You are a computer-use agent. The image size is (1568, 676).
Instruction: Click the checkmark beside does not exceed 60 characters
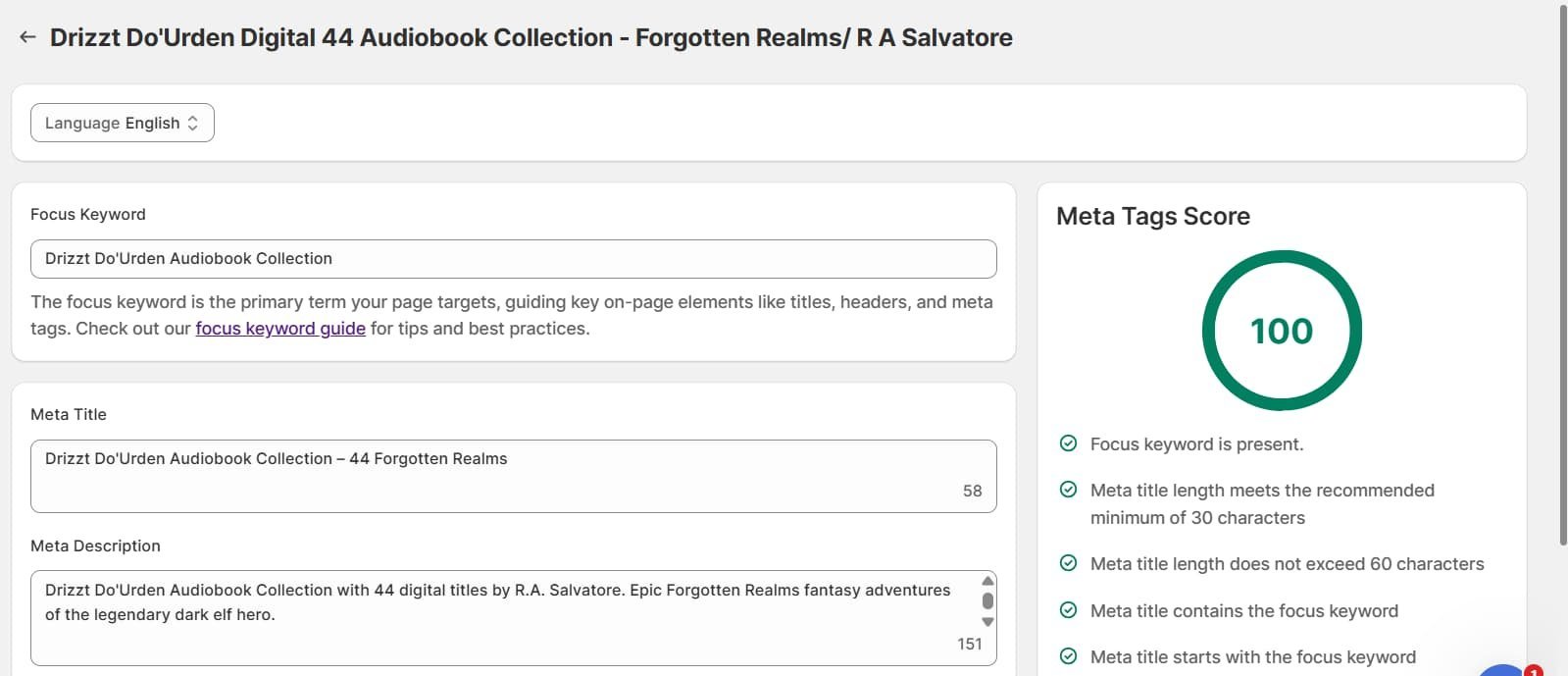click(1069, 563)
